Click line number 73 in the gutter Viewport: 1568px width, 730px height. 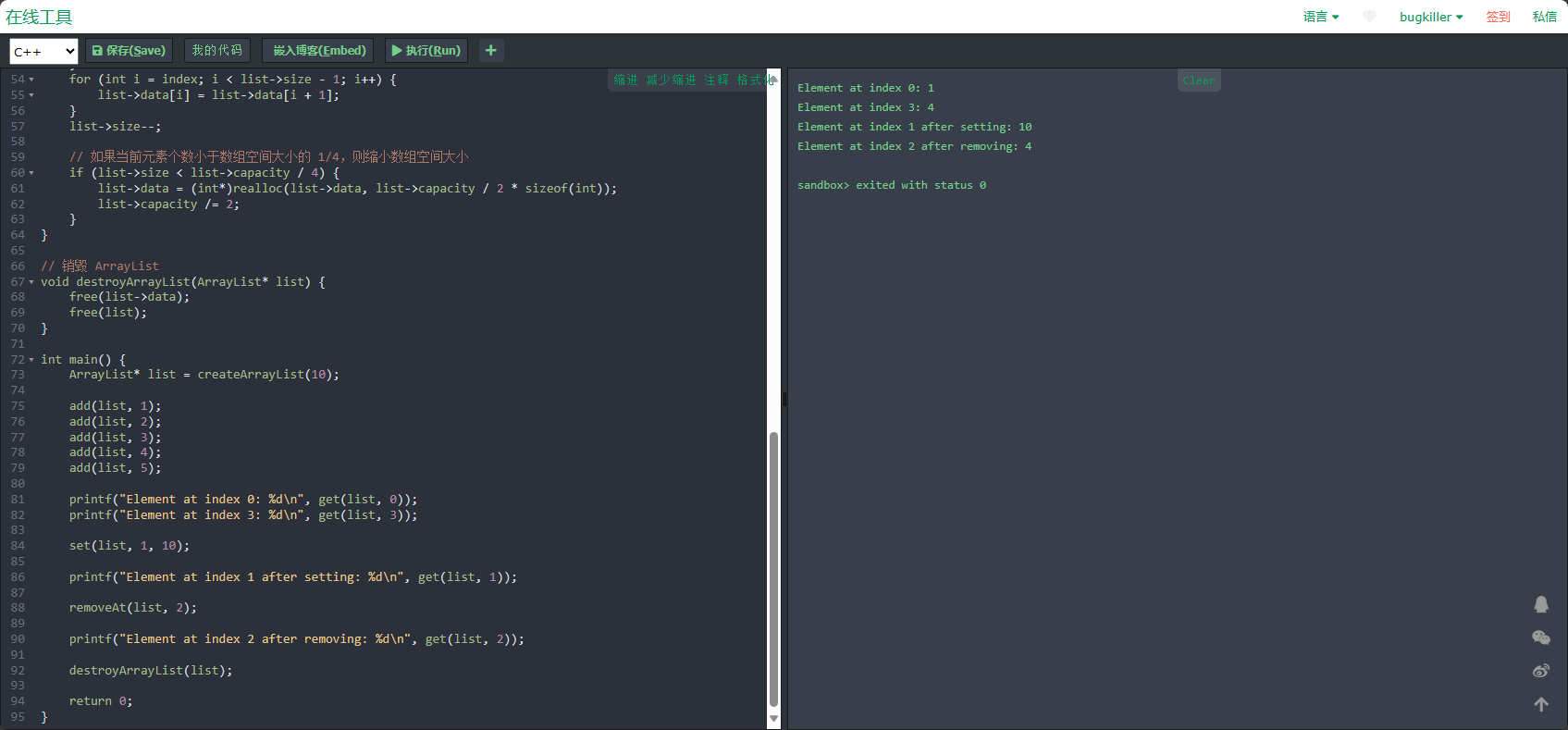pyautogui.click(x=18, y=375)
